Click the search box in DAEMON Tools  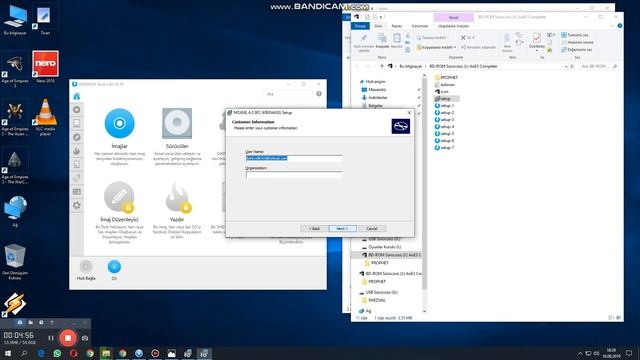pos(288,94)
